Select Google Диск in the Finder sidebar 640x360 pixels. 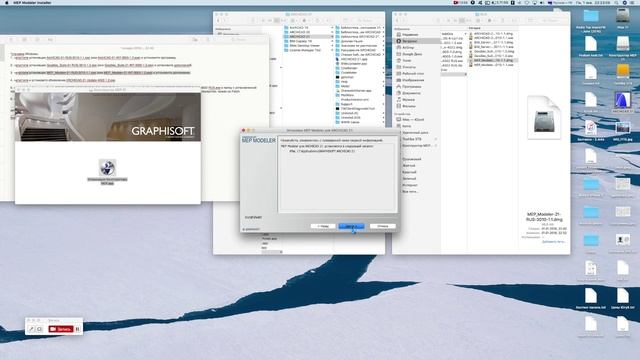[412, 54]
